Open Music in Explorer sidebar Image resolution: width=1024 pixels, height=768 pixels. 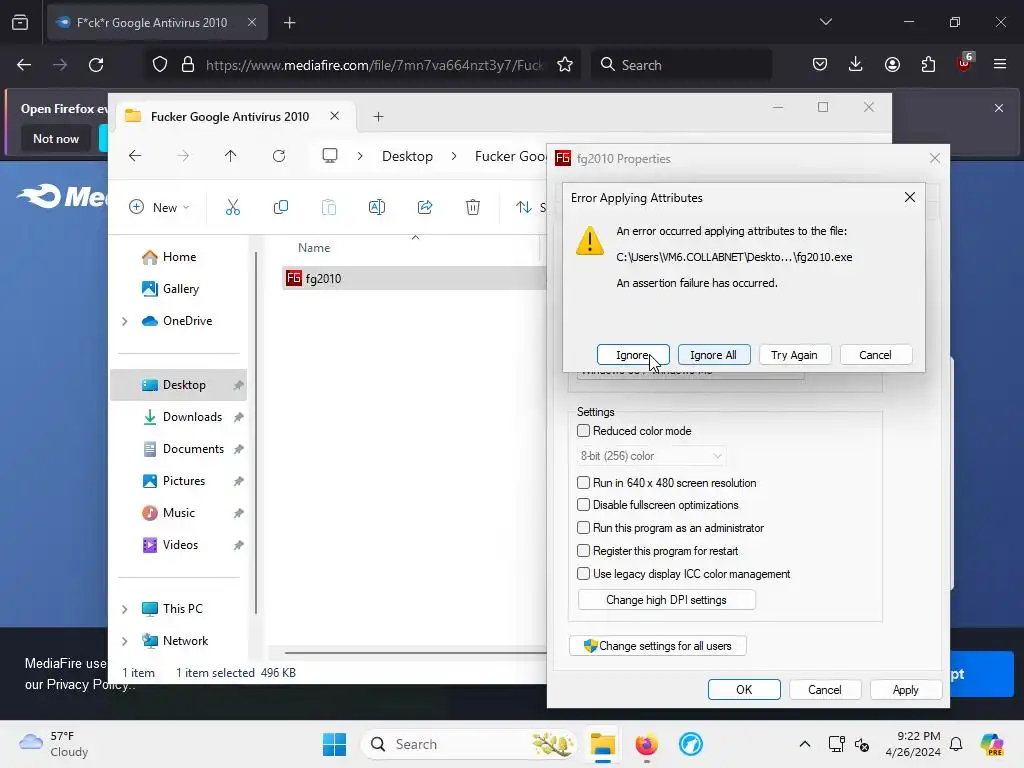point(179,513)
